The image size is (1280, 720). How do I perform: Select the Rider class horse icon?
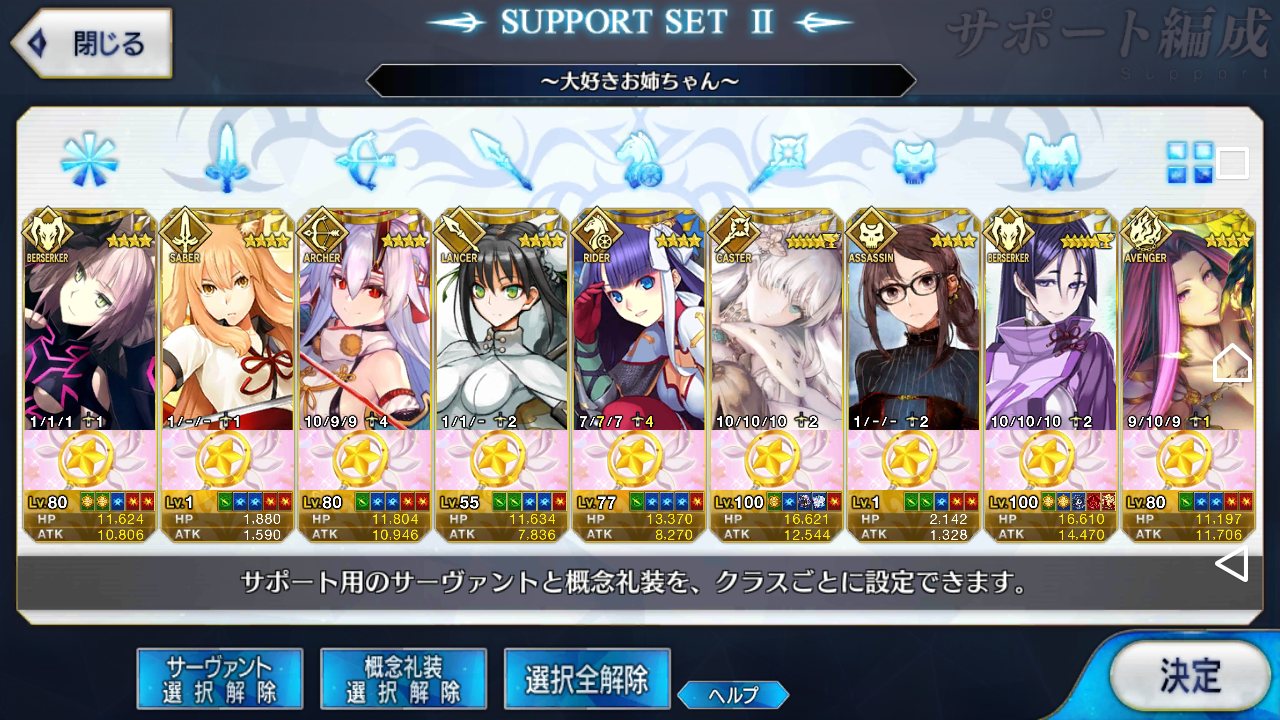(639, 160)
